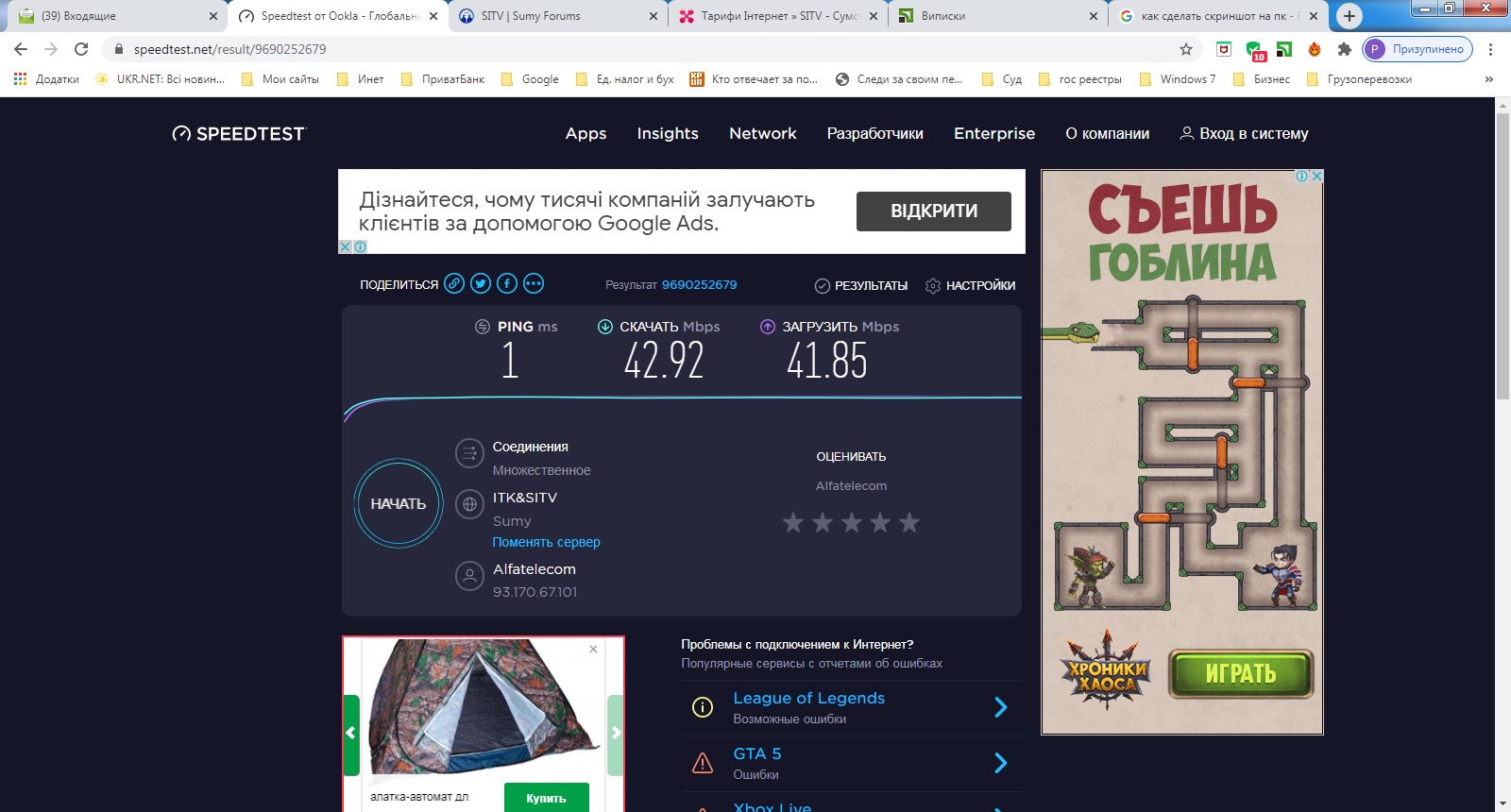The width and height of the screenshot is (1511, 812).
Task: Open result ID 9690252679 link
Action: click(x=700, y=284)
